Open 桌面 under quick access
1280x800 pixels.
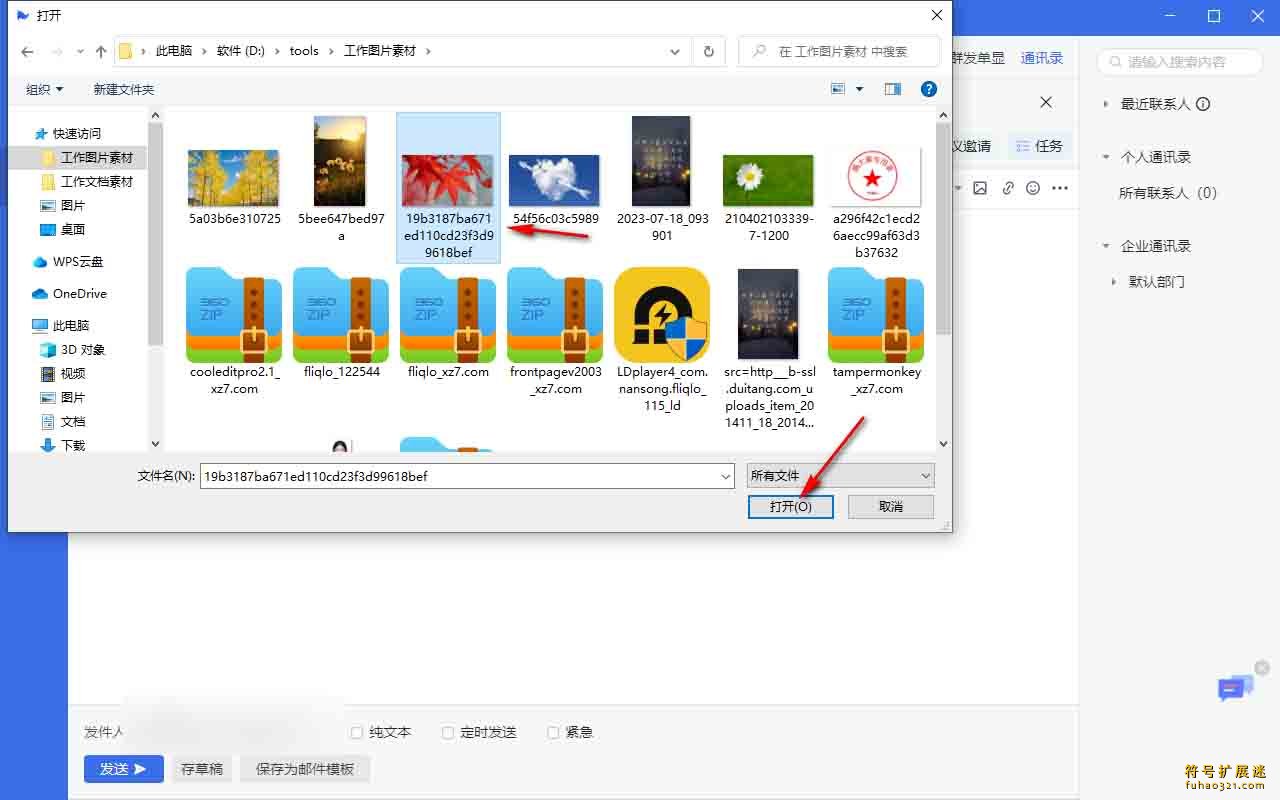[63, 229]
